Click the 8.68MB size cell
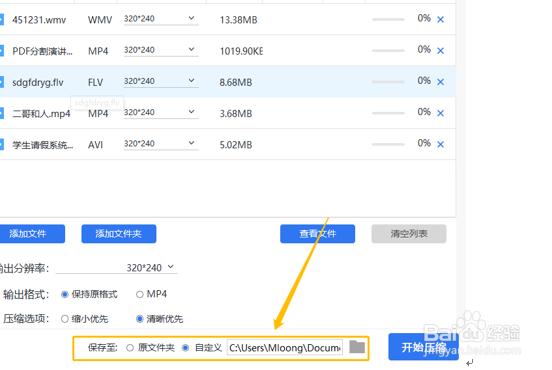Image resolution: width=552 pixels, height=370 pixels. [x=236, y=83]
